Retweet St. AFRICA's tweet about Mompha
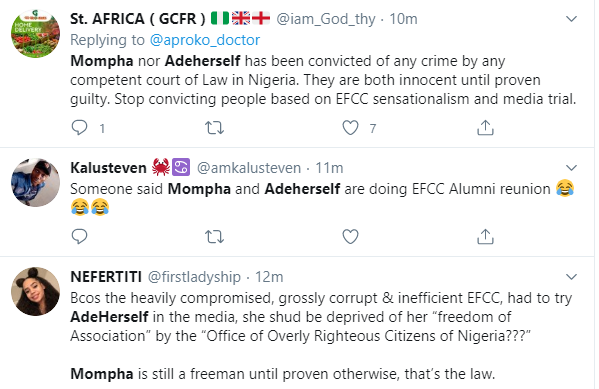 214,128
